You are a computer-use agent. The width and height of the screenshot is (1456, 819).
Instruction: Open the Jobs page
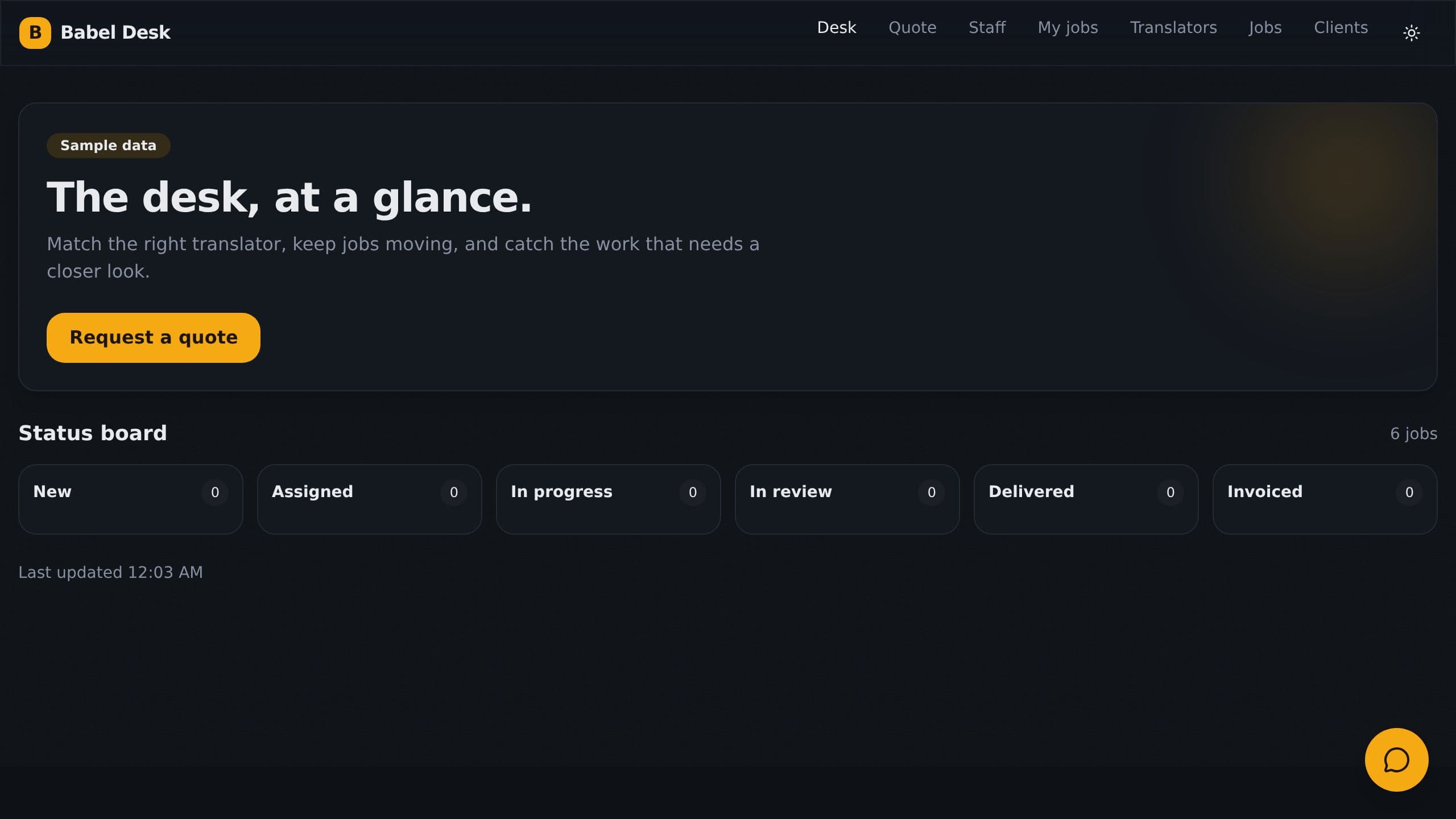coord(1265,27)
